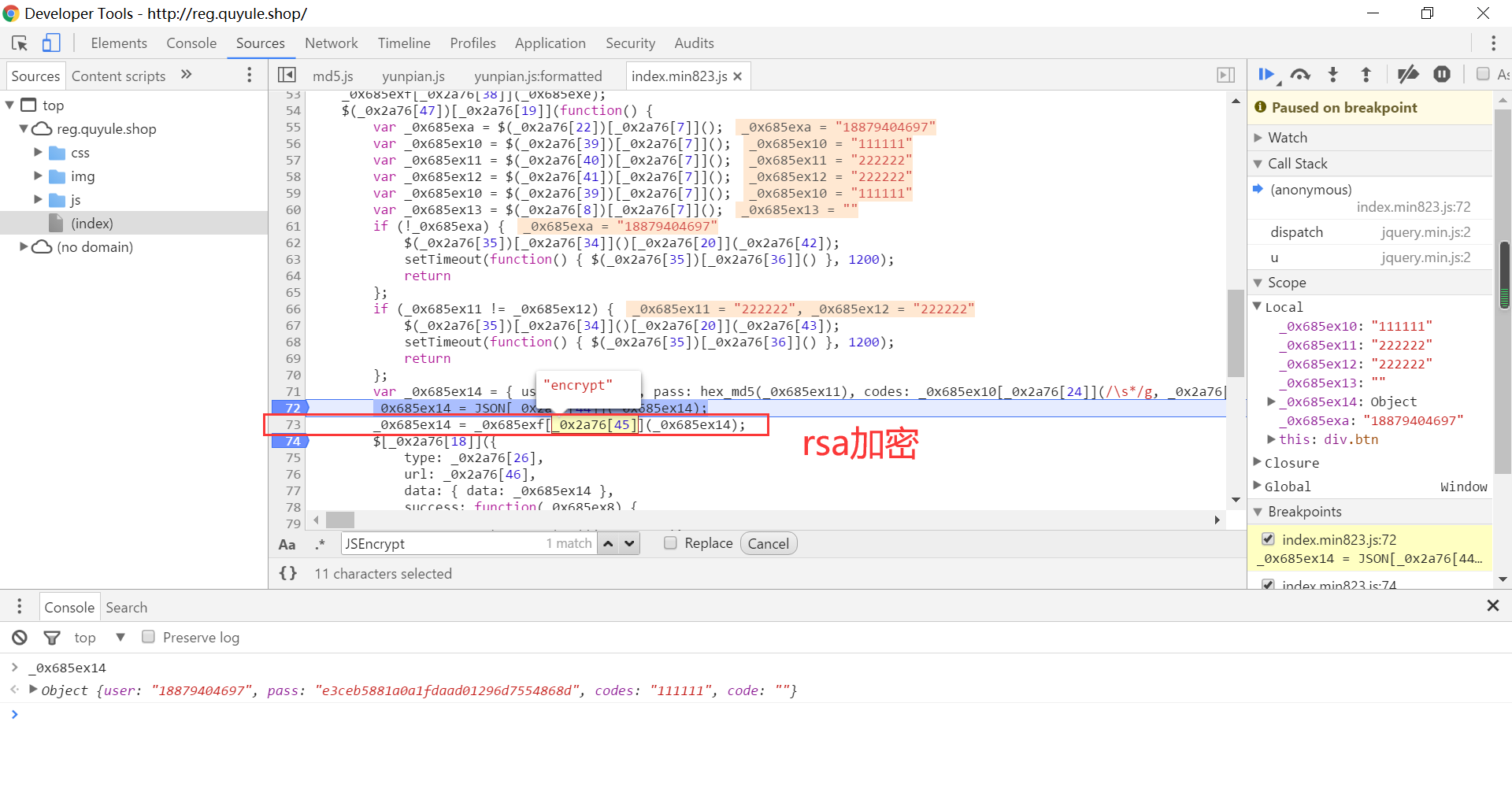This screenshot has width=1512, height=803.
Task: Toggle the debugger sidebar icon
Action: (x=1225, y=75)
